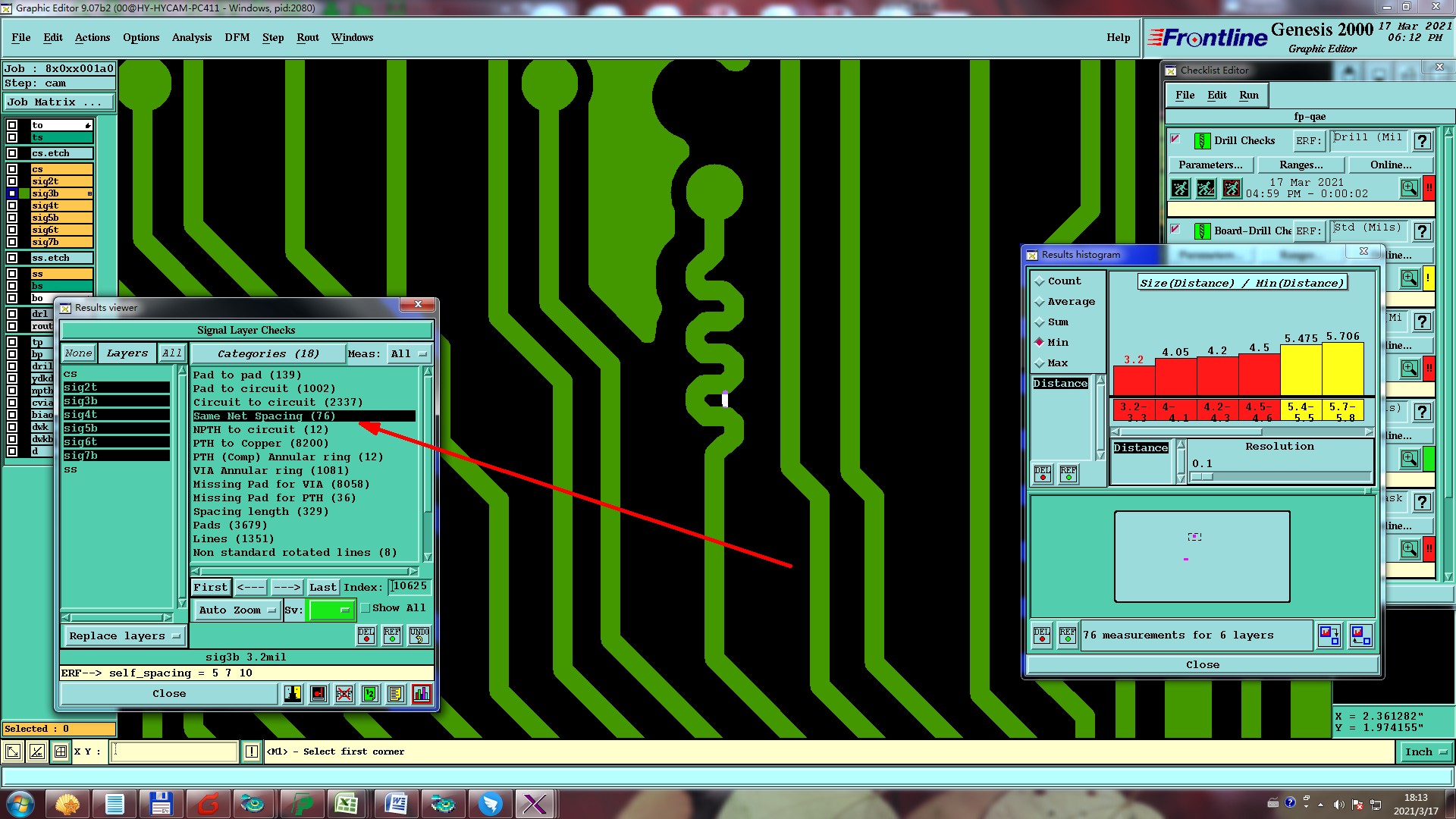Viewport: 1456px width, 819px height.
Task: Click the crossed-out REF icon
Action: click(344, 694)
